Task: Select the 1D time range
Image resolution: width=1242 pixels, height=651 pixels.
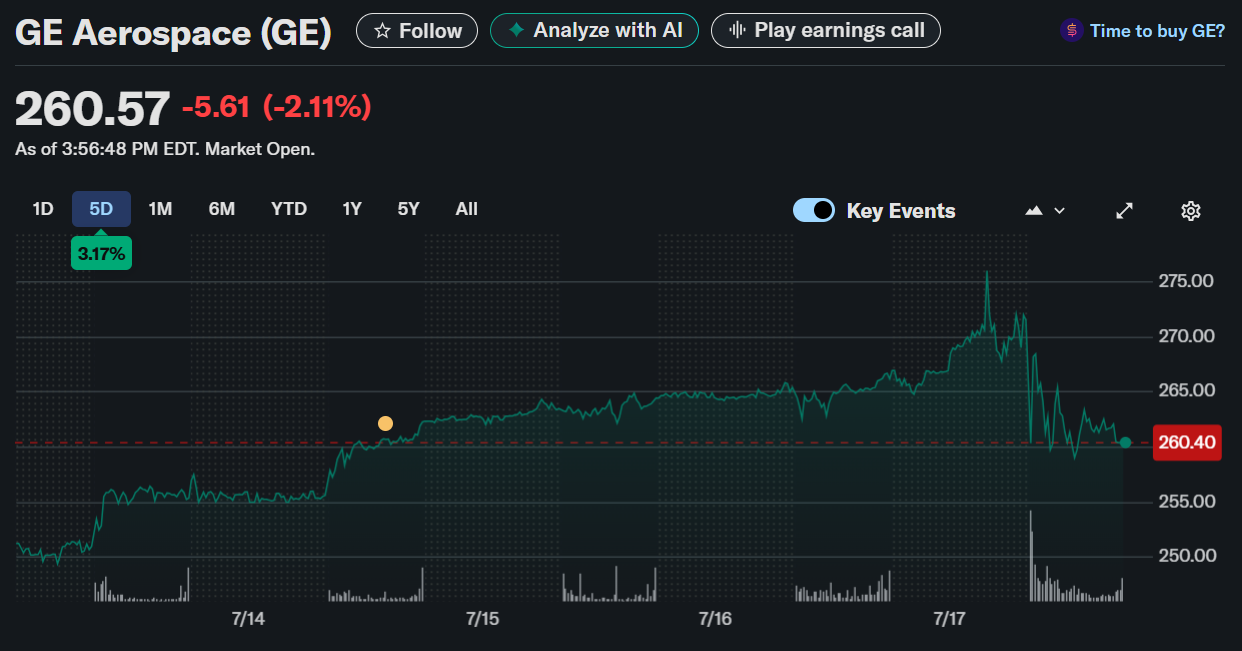Action: point(42,209)
